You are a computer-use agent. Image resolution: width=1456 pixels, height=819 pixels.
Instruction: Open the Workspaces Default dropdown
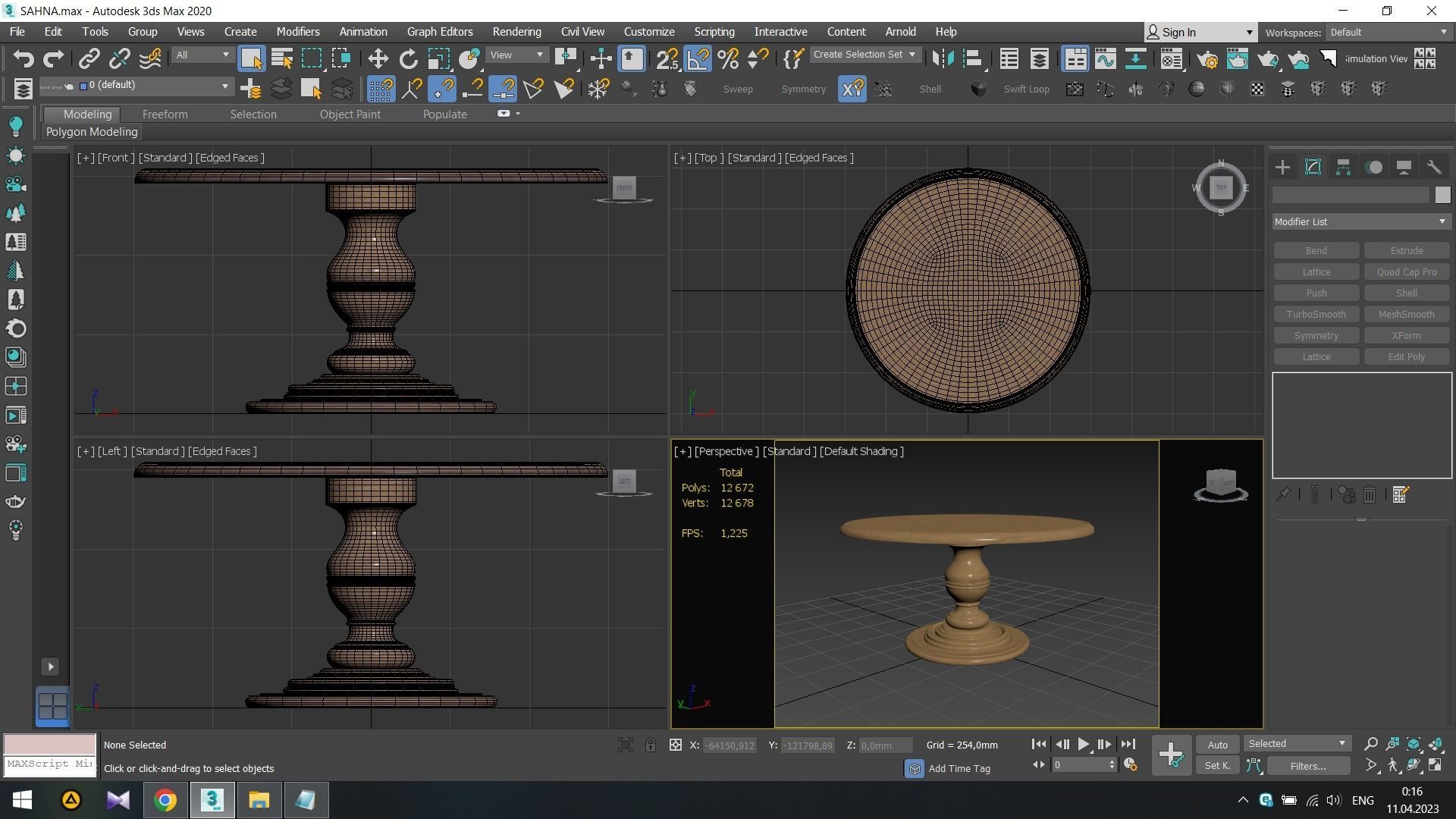pyautogui.click(x=1388, y=33)
